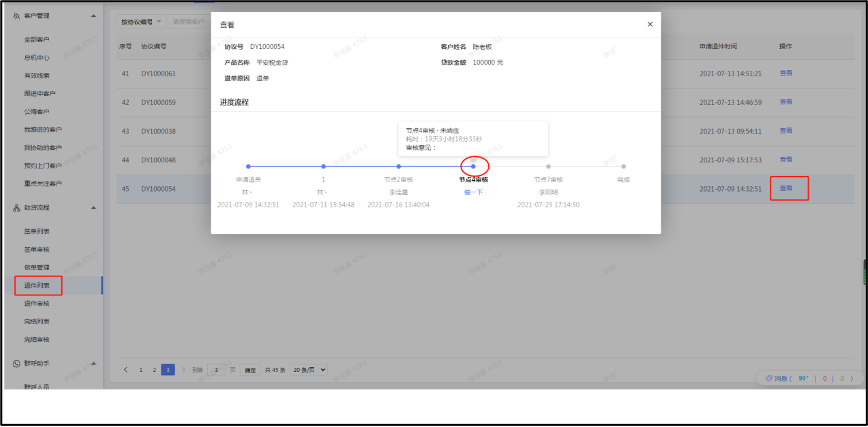The height and width of the screenshot is (427, 868).
Task: Open the 20条/页 page size dropdown
Action: 309,369
